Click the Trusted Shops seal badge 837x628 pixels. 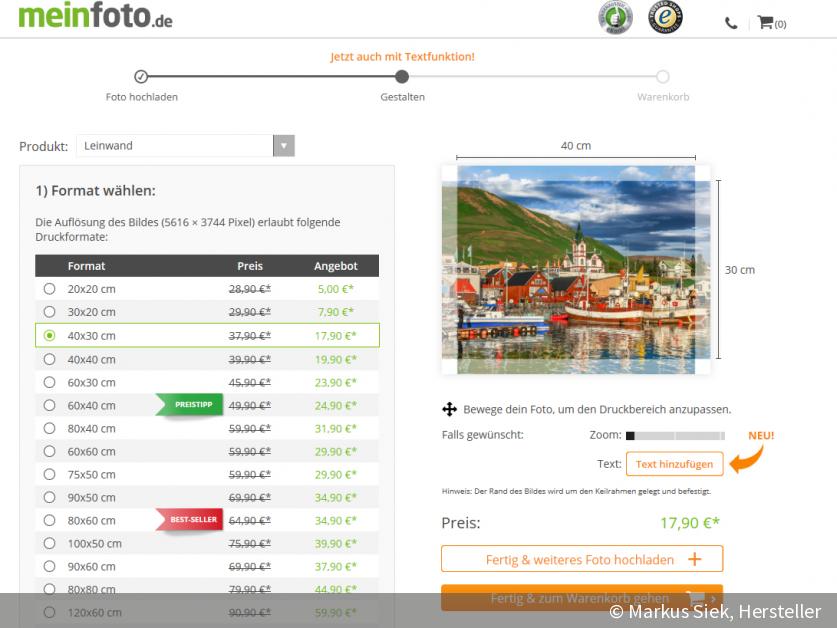tap(665, 17)
